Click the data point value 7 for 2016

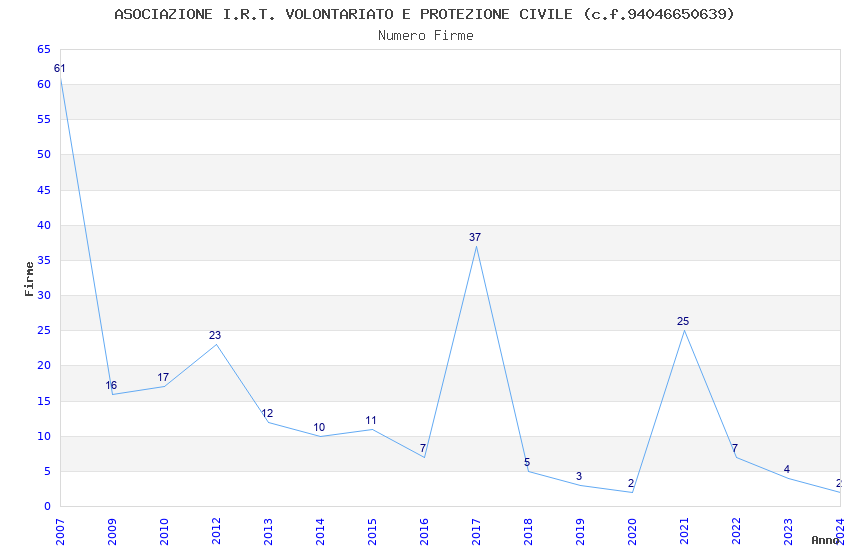(x=423, y=448)
